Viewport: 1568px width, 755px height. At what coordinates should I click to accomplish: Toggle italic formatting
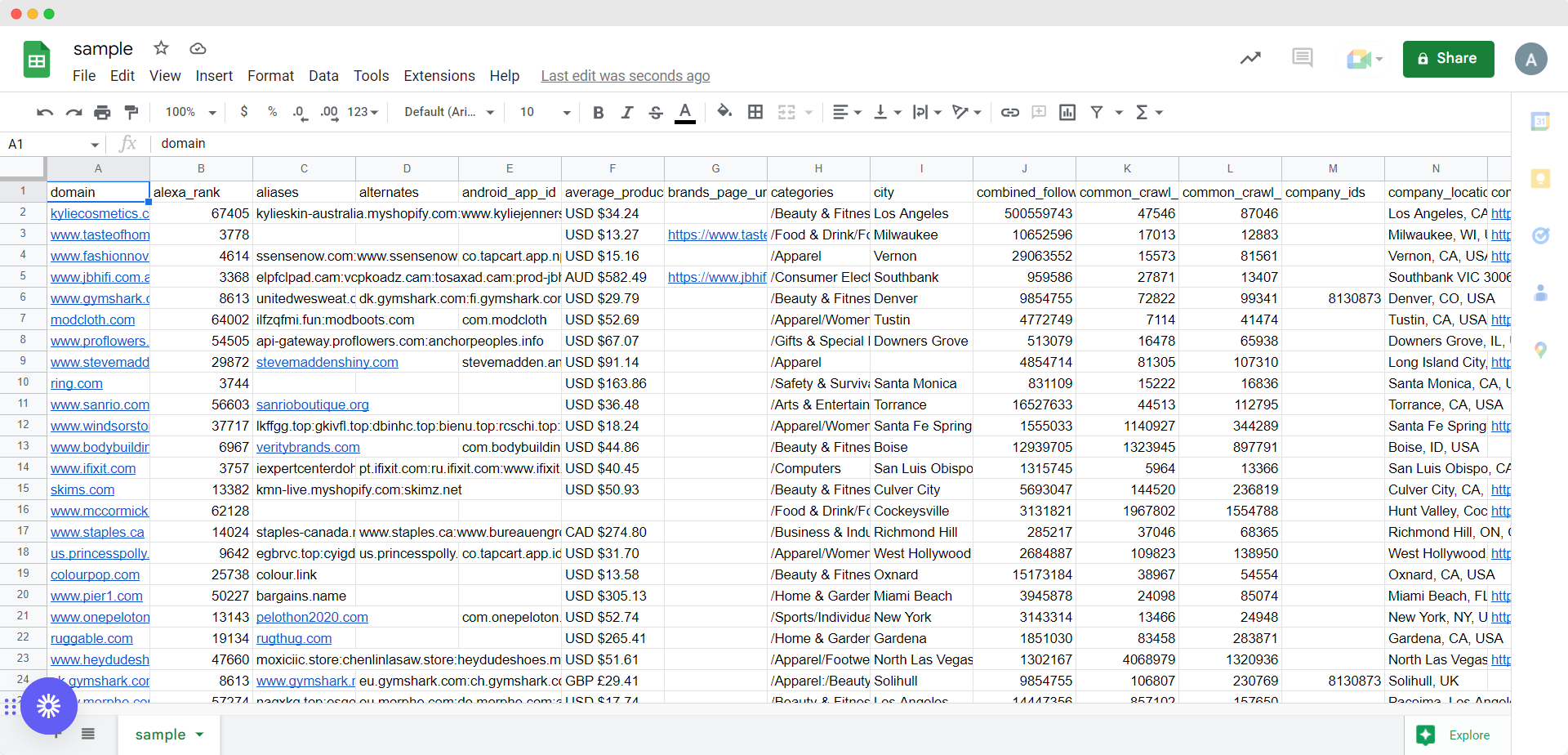(x=626, y=112)
